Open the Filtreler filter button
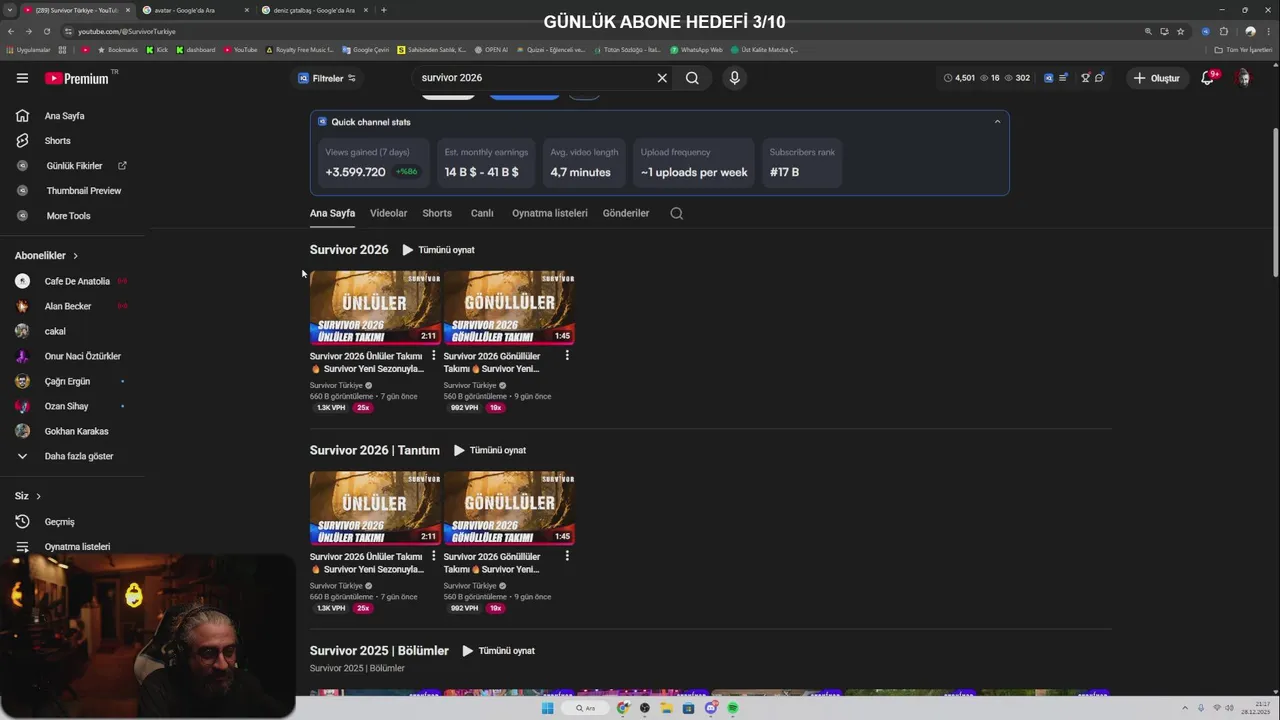 [x=327, y=78]
